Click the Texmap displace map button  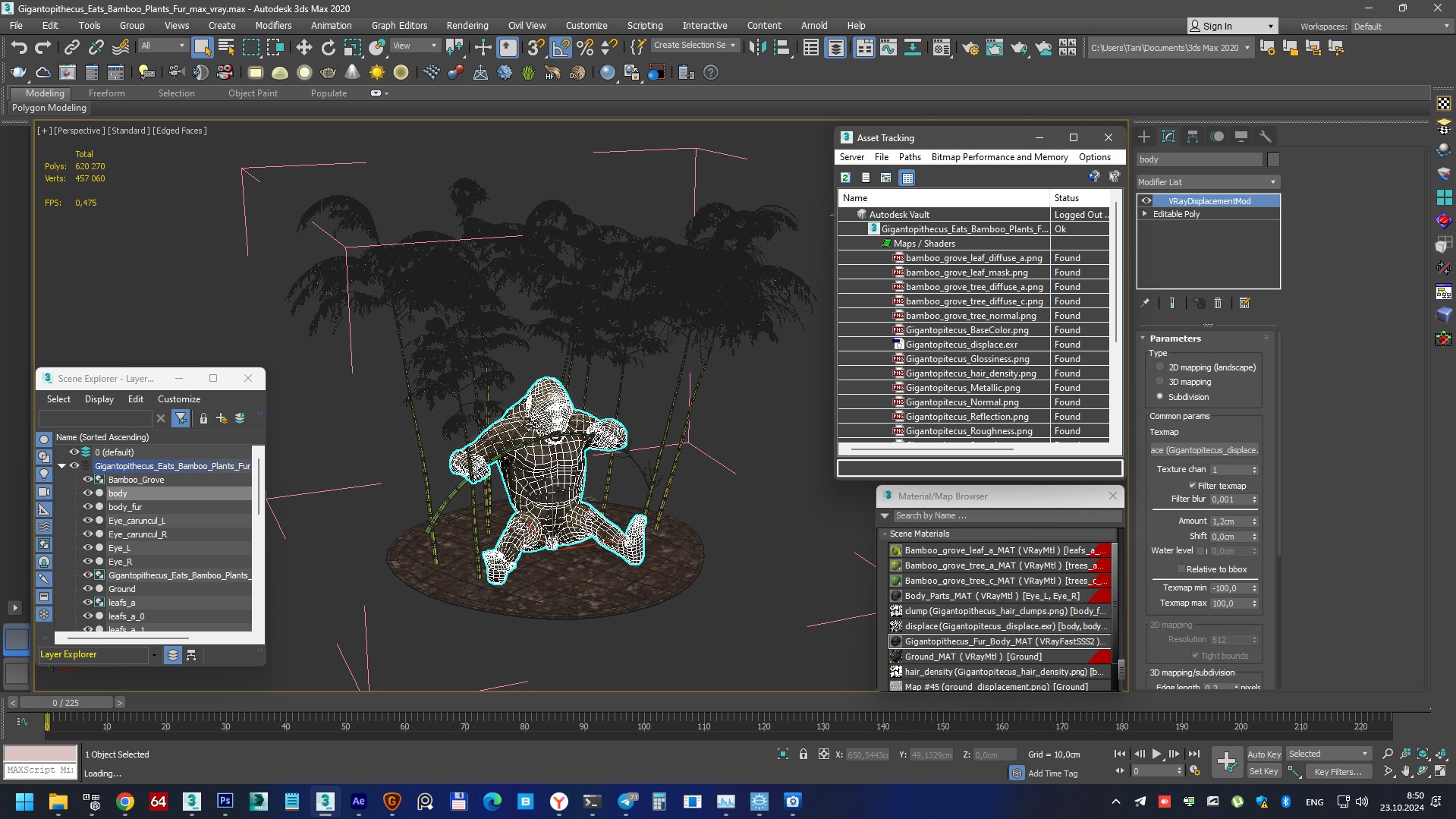pyautogui.click(x=1204, y=450)
